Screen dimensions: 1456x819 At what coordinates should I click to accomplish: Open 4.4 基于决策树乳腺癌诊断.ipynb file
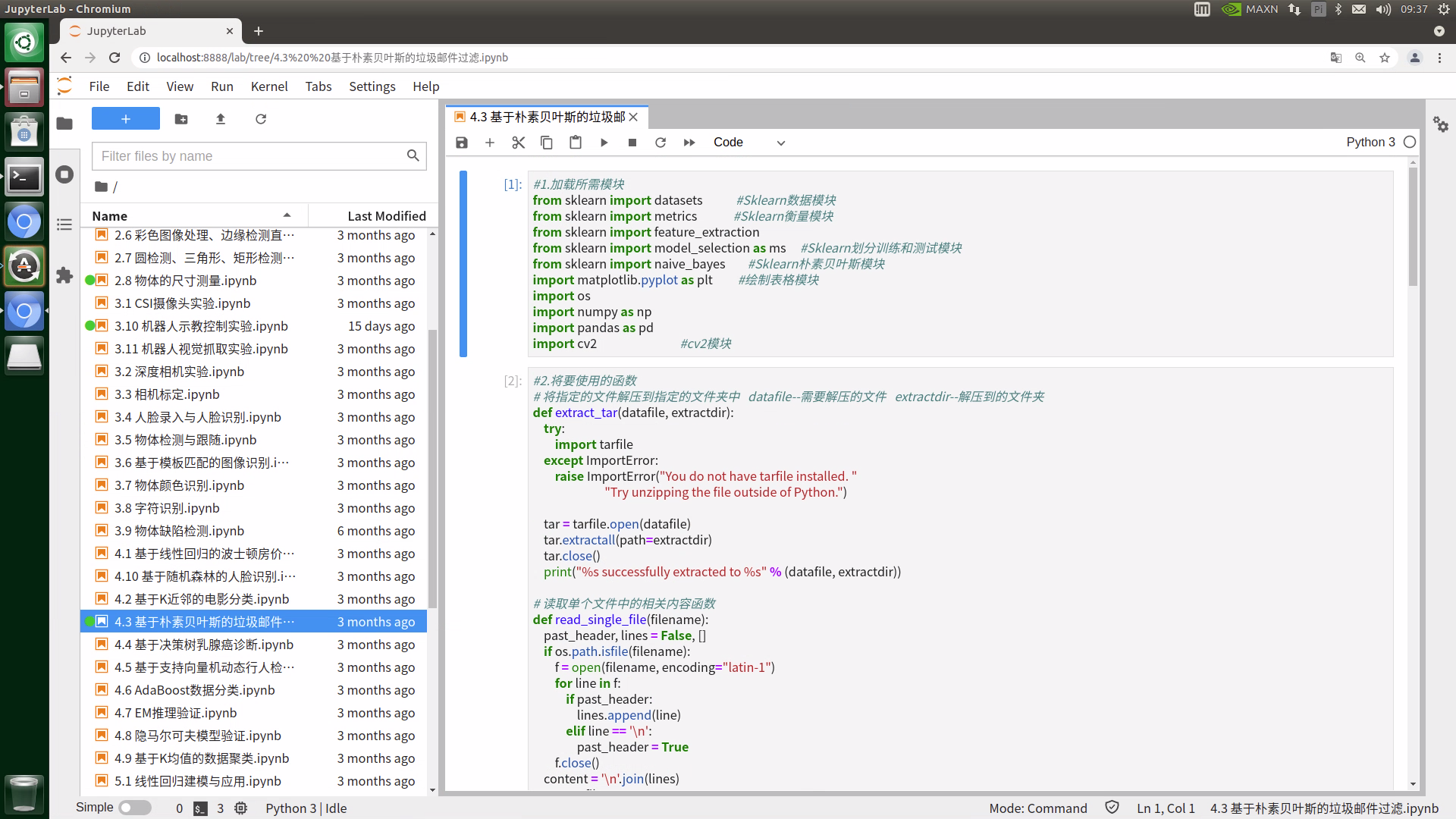click(x=203, y=645)
